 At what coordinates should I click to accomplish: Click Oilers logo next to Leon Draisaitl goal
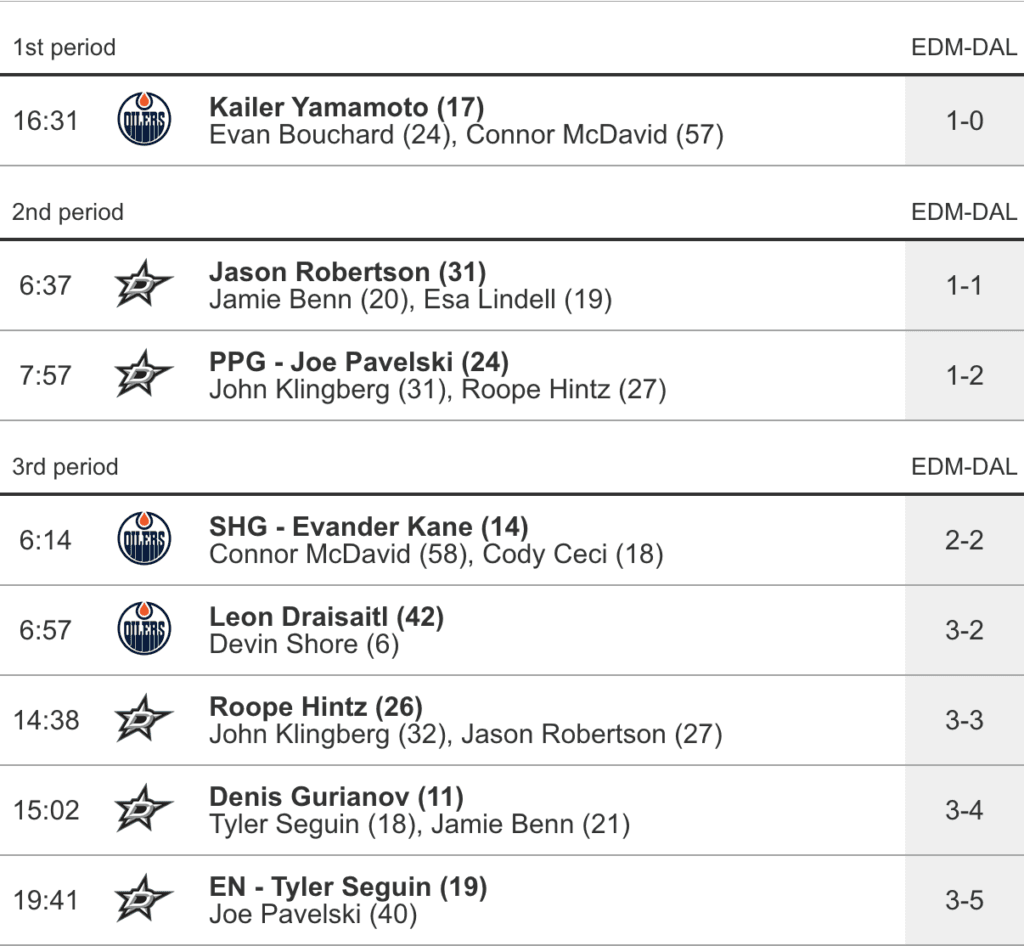click(144, 630)
